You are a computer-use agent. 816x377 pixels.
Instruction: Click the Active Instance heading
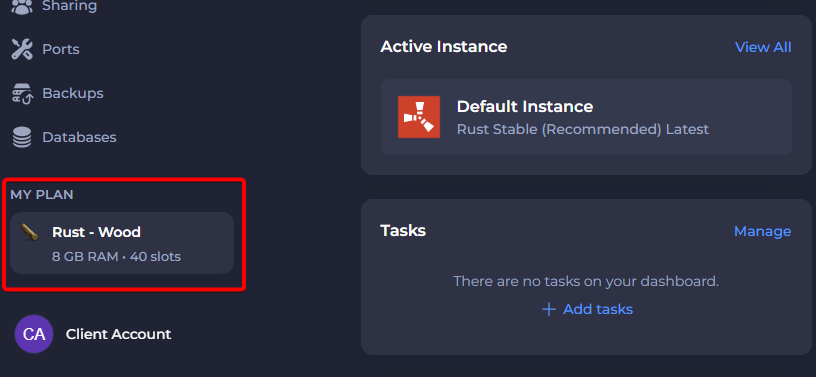pyautogui.click(x=444, y=47)
